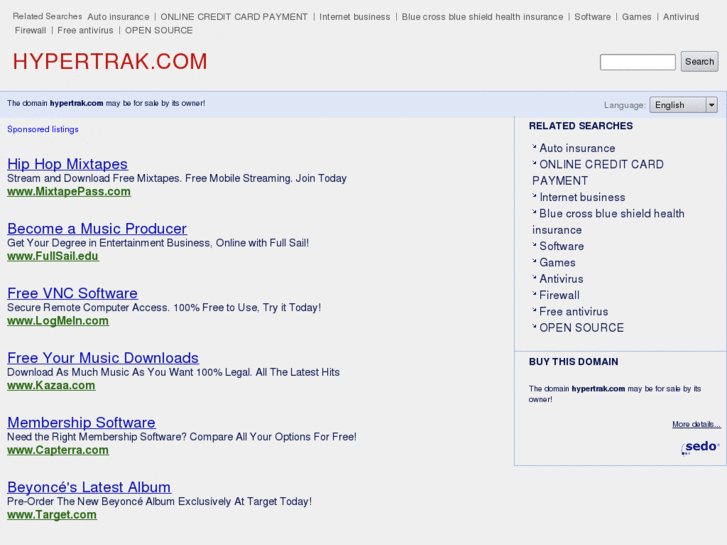This screenshot has height=545, width=727.
Task: Open Internet business in top related searches
Action: pos(355,17)
